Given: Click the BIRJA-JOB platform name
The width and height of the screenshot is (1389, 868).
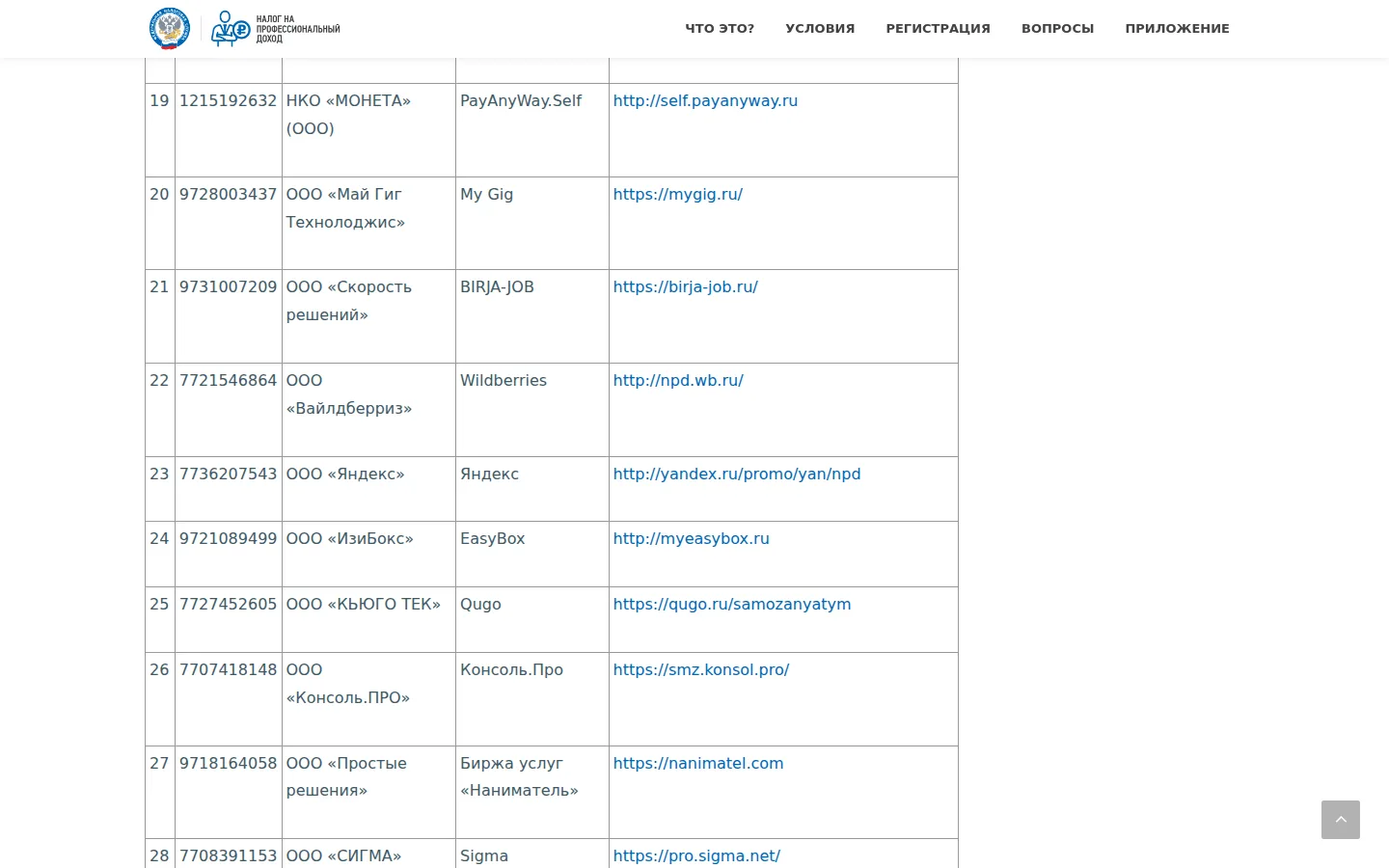Looking at the screenshot, I should [497, 286].
